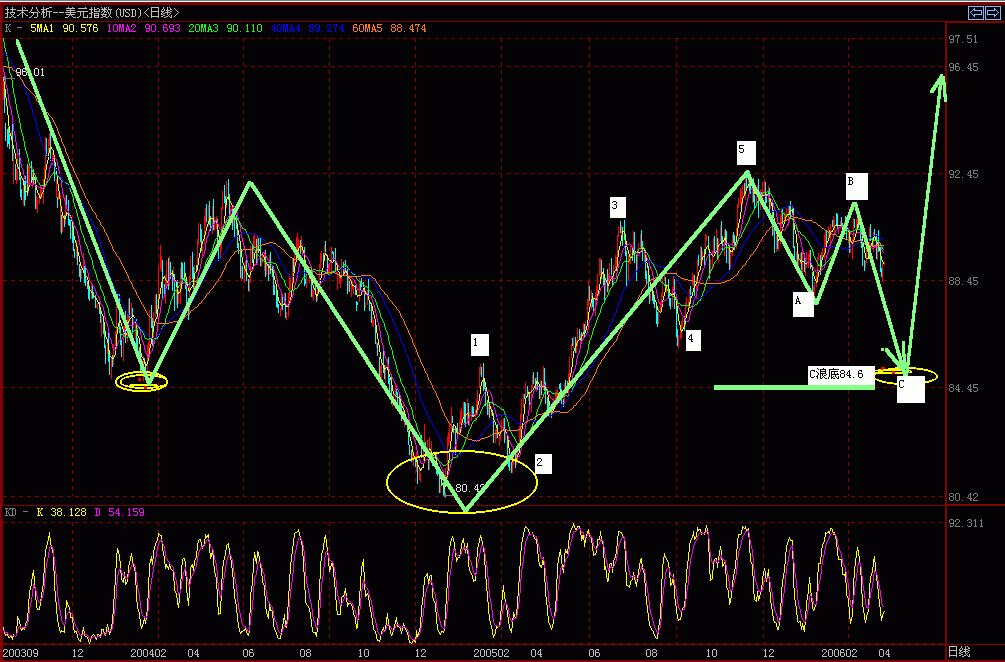Click the 92.45 price axis value

click(964, 174)
